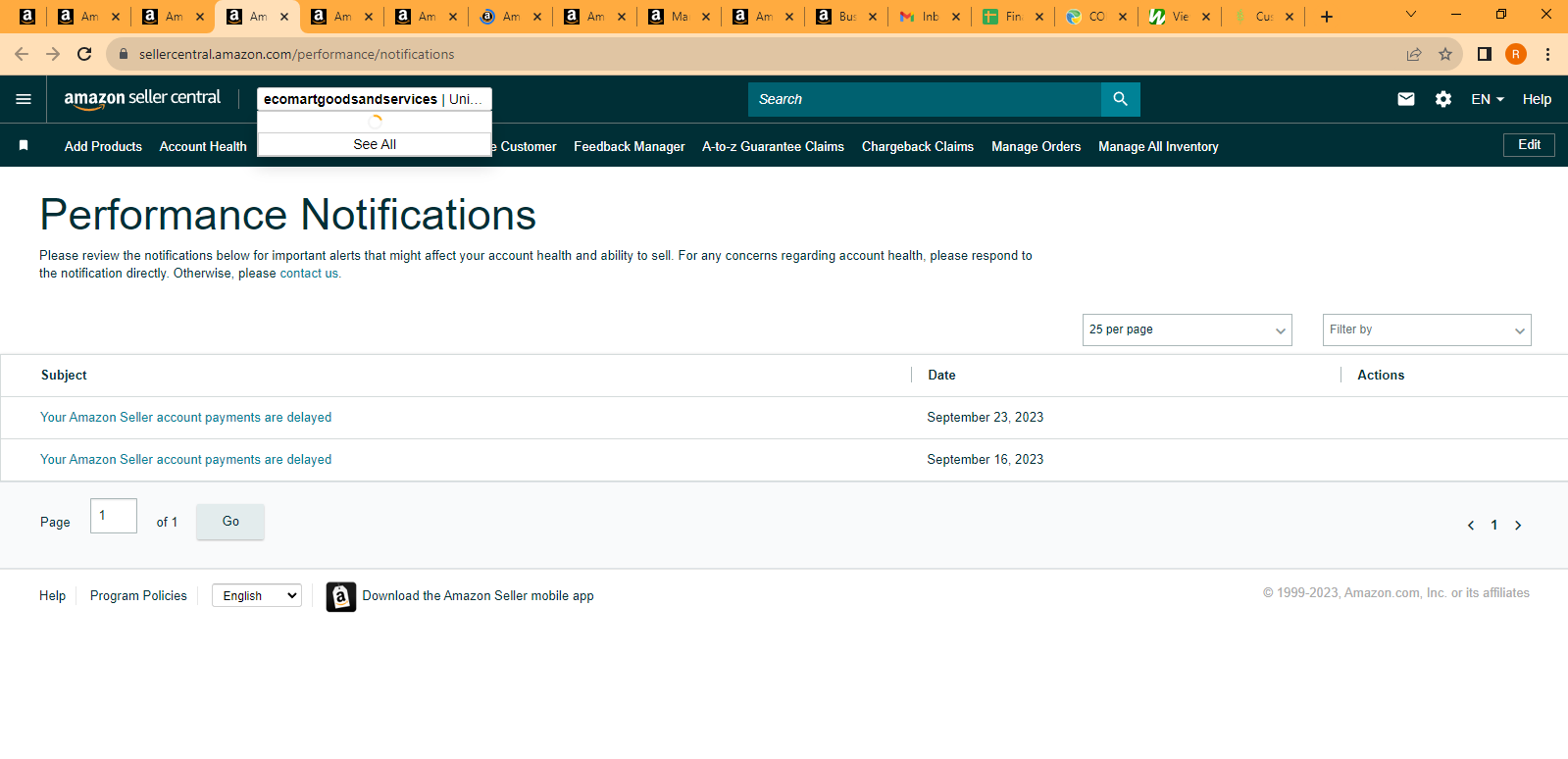Image resolution: width=1568 pixels, height=759 pixels.
Task: Click the Page number input box
Action: tap(114, 516)
